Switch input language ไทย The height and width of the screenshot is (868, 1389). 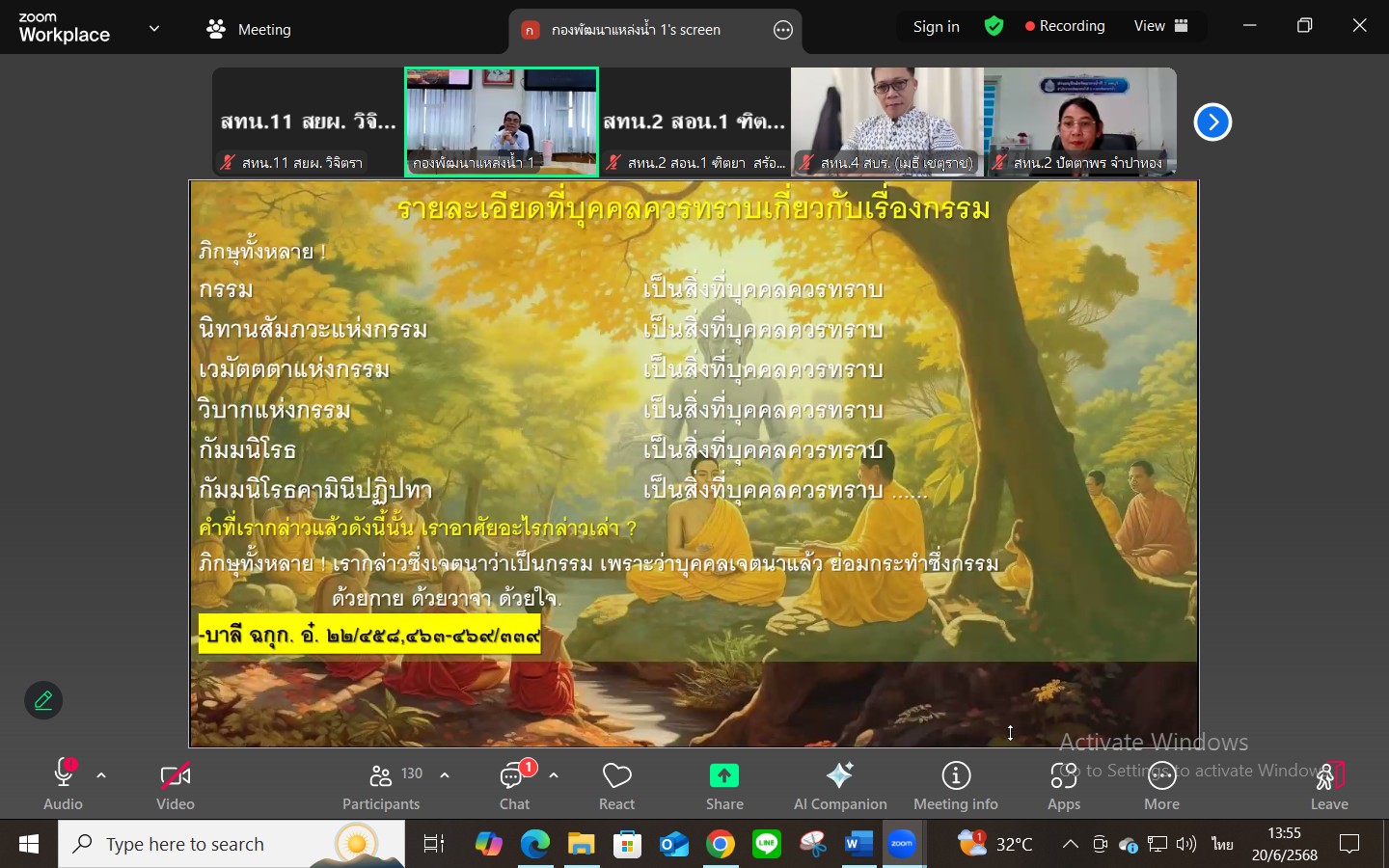tap(1223, 845)
